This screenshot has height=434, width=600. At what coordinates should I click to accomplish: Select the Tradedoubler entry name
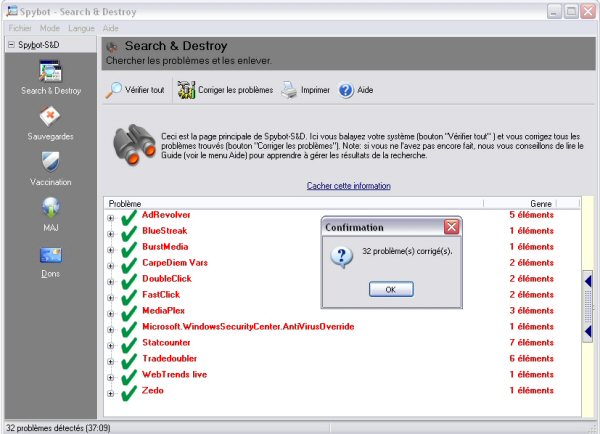pos(170,359)
